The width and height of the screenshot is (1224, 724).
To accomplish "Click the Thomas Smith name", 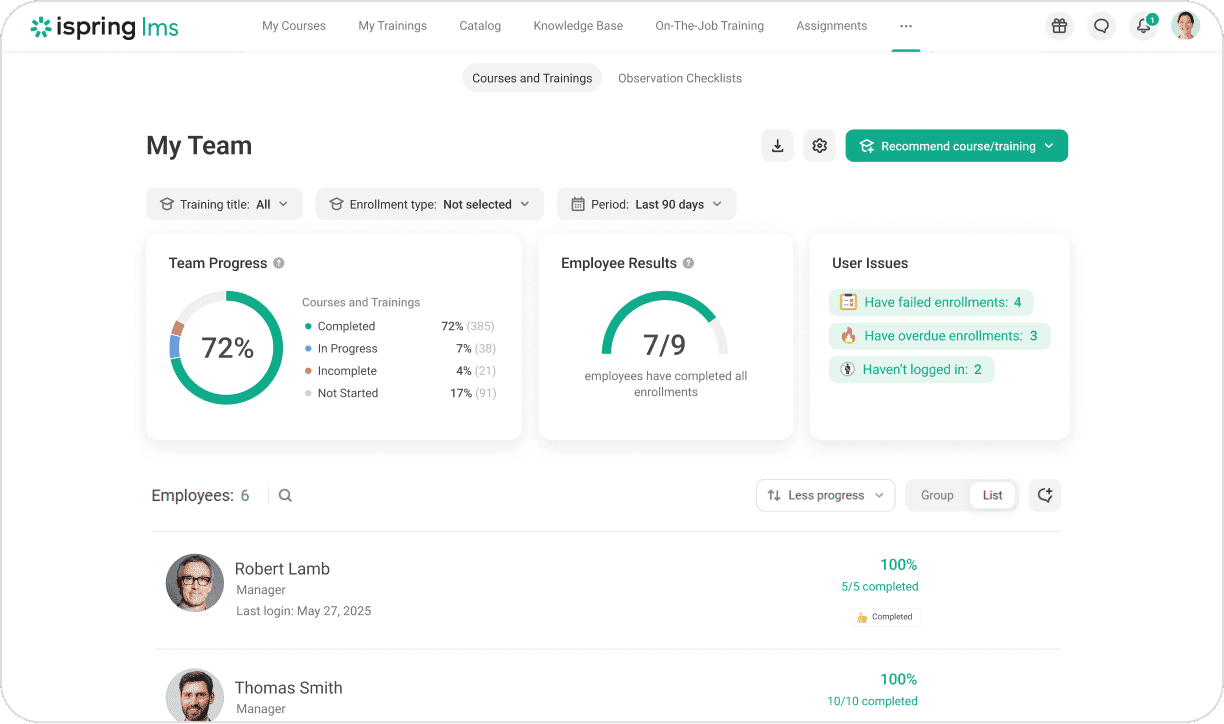I will pos(289,688).
